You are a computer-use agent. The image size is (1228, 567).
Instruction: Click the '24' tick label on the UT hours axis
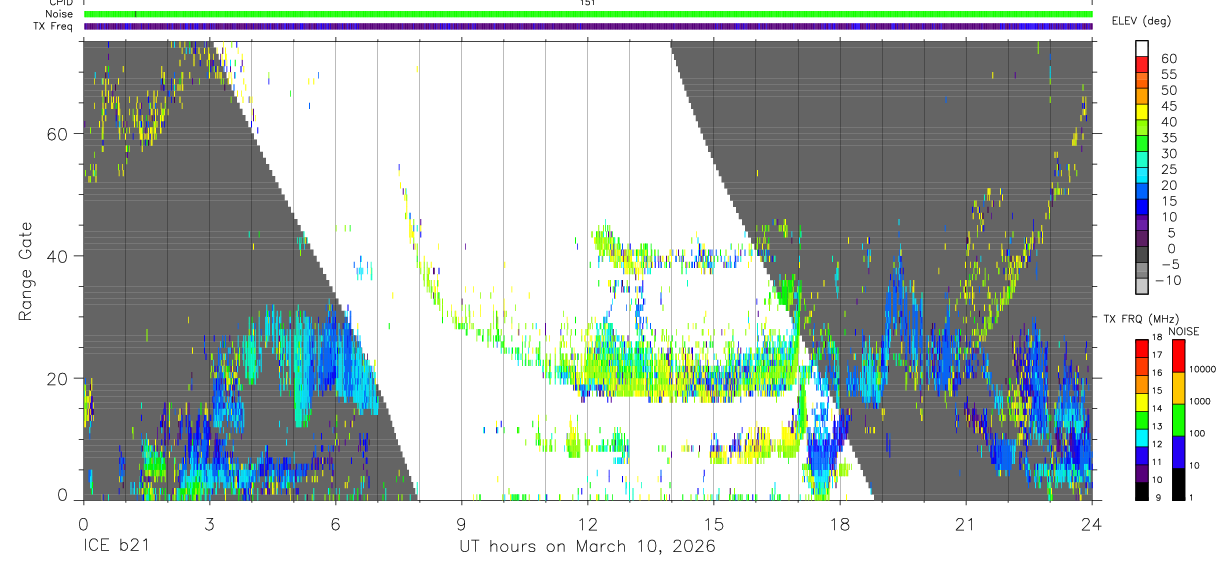pyautogui.click(x=1092, y=524)
